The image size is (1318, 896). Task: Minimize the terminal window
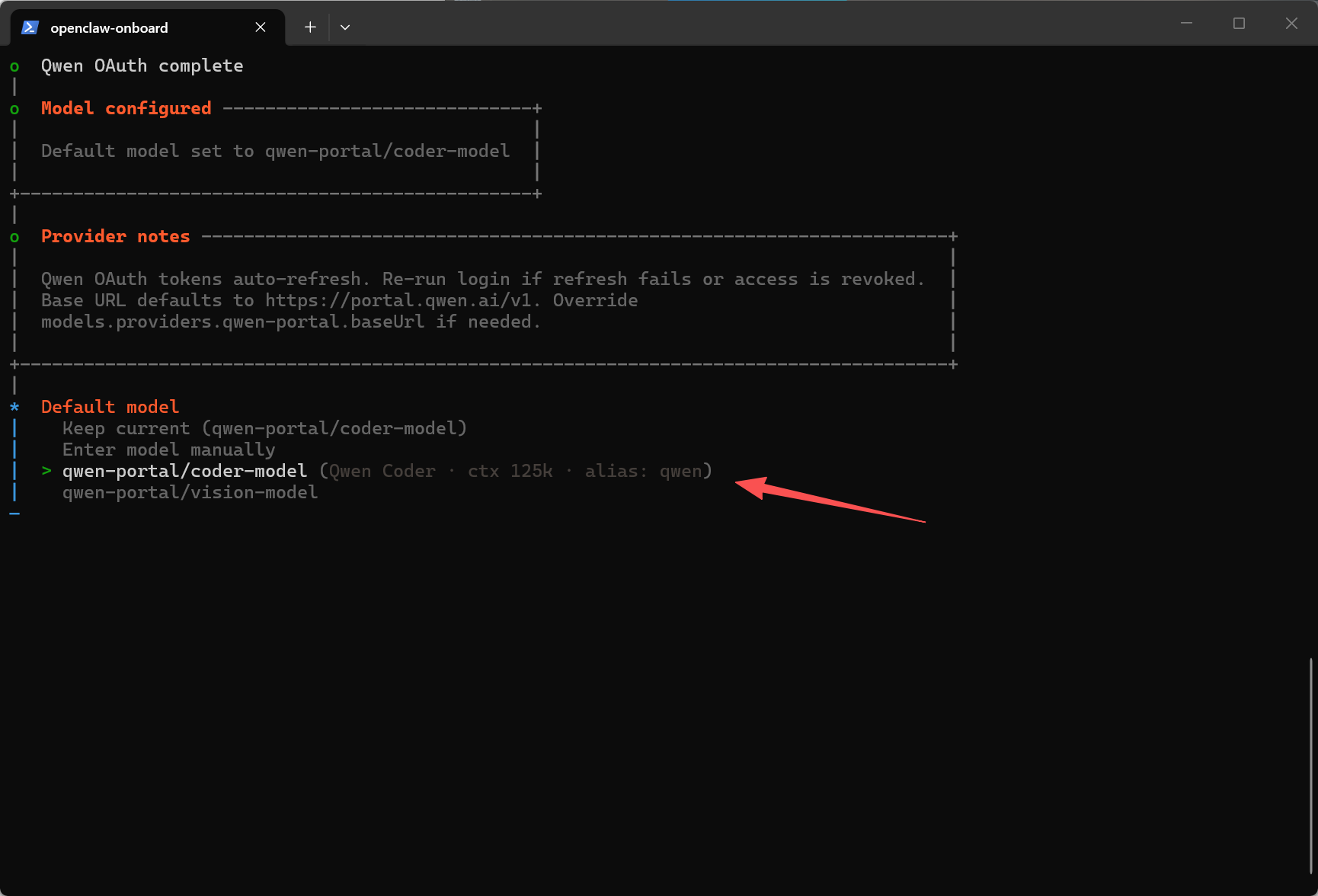pos(1186,24)
